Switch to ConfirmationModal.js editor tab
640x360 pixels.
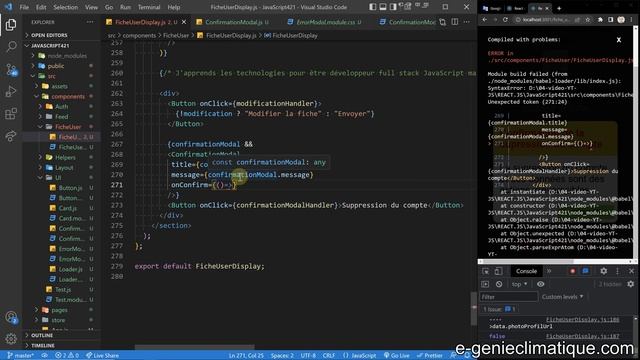(234, 22)
